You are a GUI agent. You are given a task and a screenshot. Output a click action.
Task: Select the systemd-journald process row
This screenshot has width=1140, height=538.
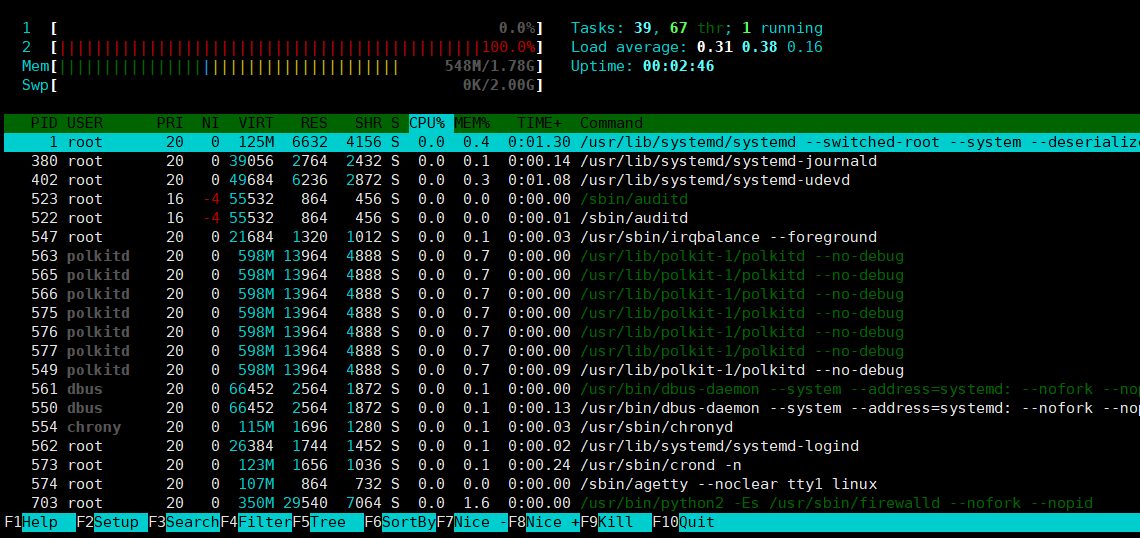(x=572, y=161)
